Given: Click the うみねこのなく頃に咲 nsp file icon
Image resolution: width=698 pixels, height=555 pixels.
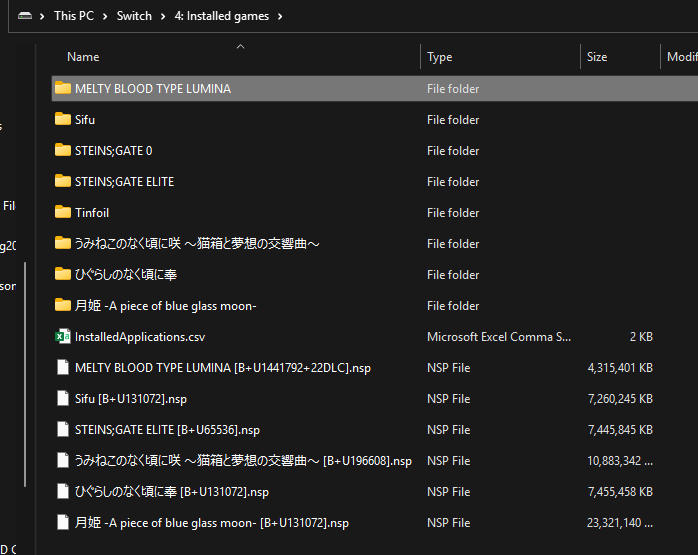Looking at the screenshot, I should point(63,461).
